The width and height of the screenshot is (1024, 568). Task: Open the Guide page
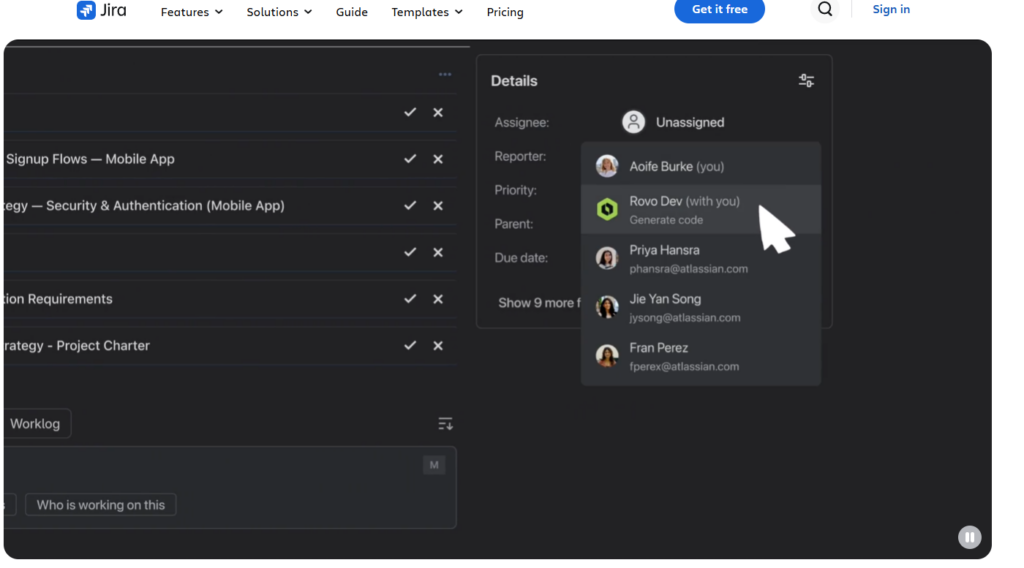click(x=351, y=12)
